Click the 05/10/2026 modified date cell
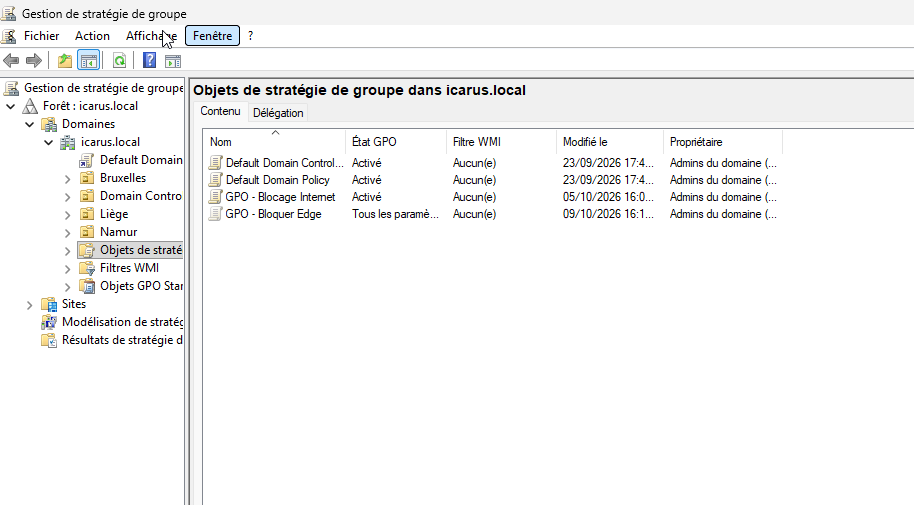This screenshot has height=505, width=914. pyautogui.click(x=608, y=197)
